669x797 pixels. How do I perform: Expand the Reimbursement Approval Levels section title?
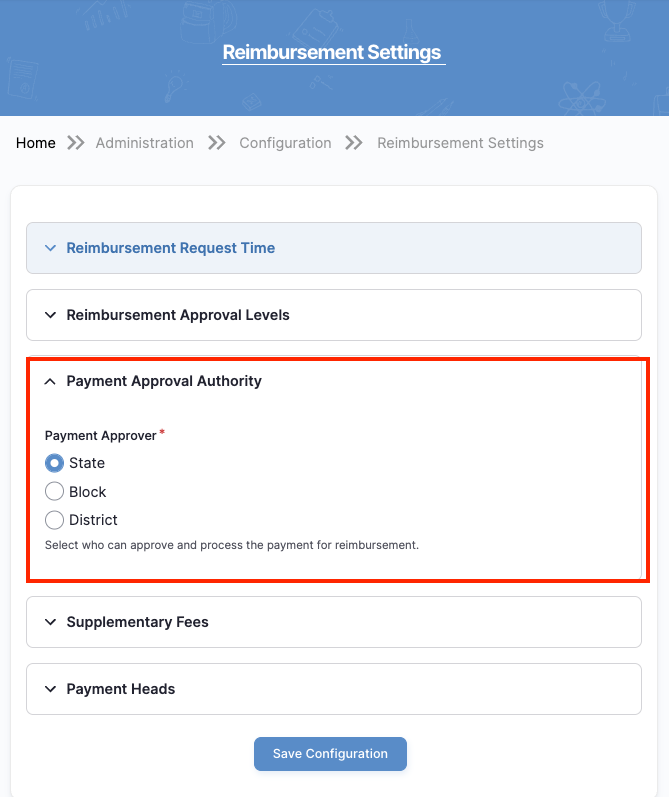pos(178,315)
